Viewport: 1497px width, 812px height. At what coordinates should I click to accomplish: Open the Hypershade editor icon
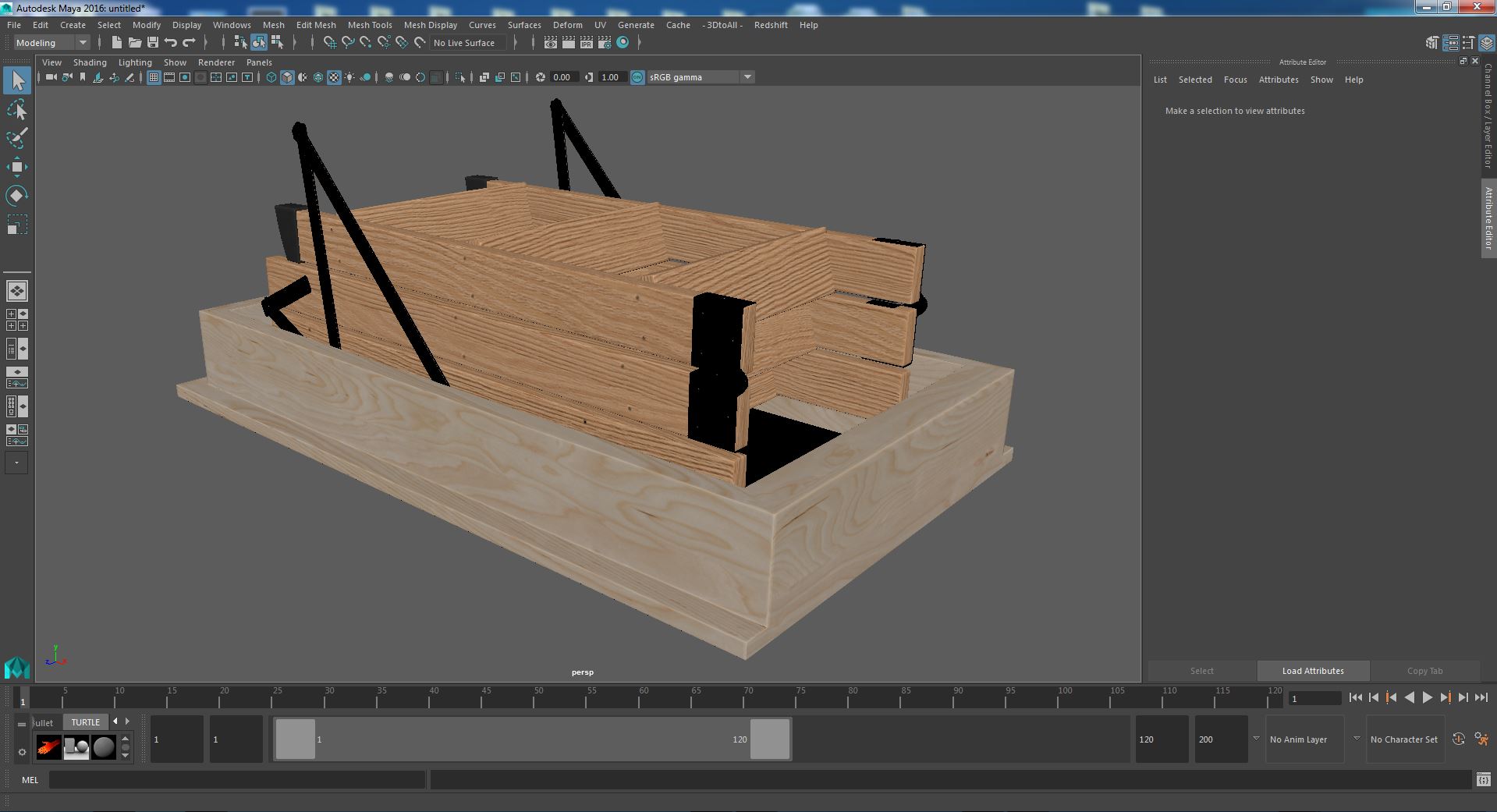623,43
